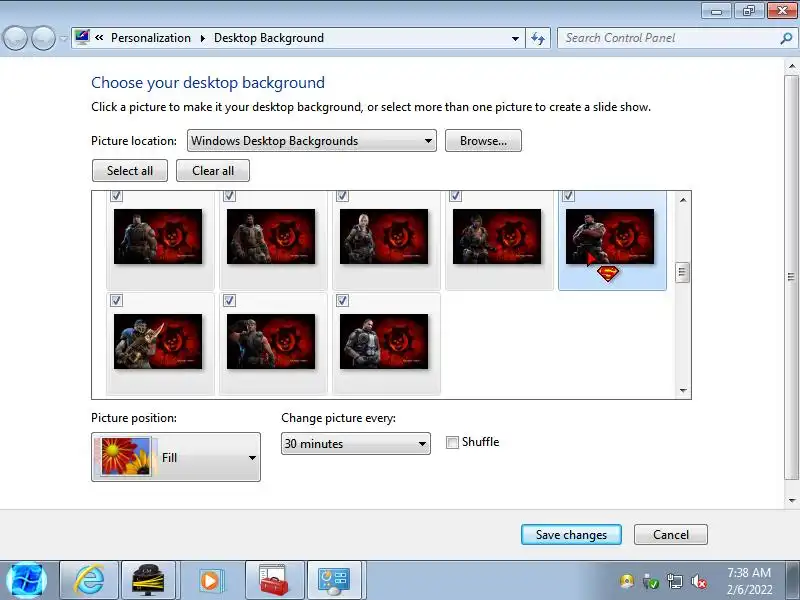Click wallpaper list scroll down arrow
The height and width of the screenshot is (600, 800).
(683, 391)
